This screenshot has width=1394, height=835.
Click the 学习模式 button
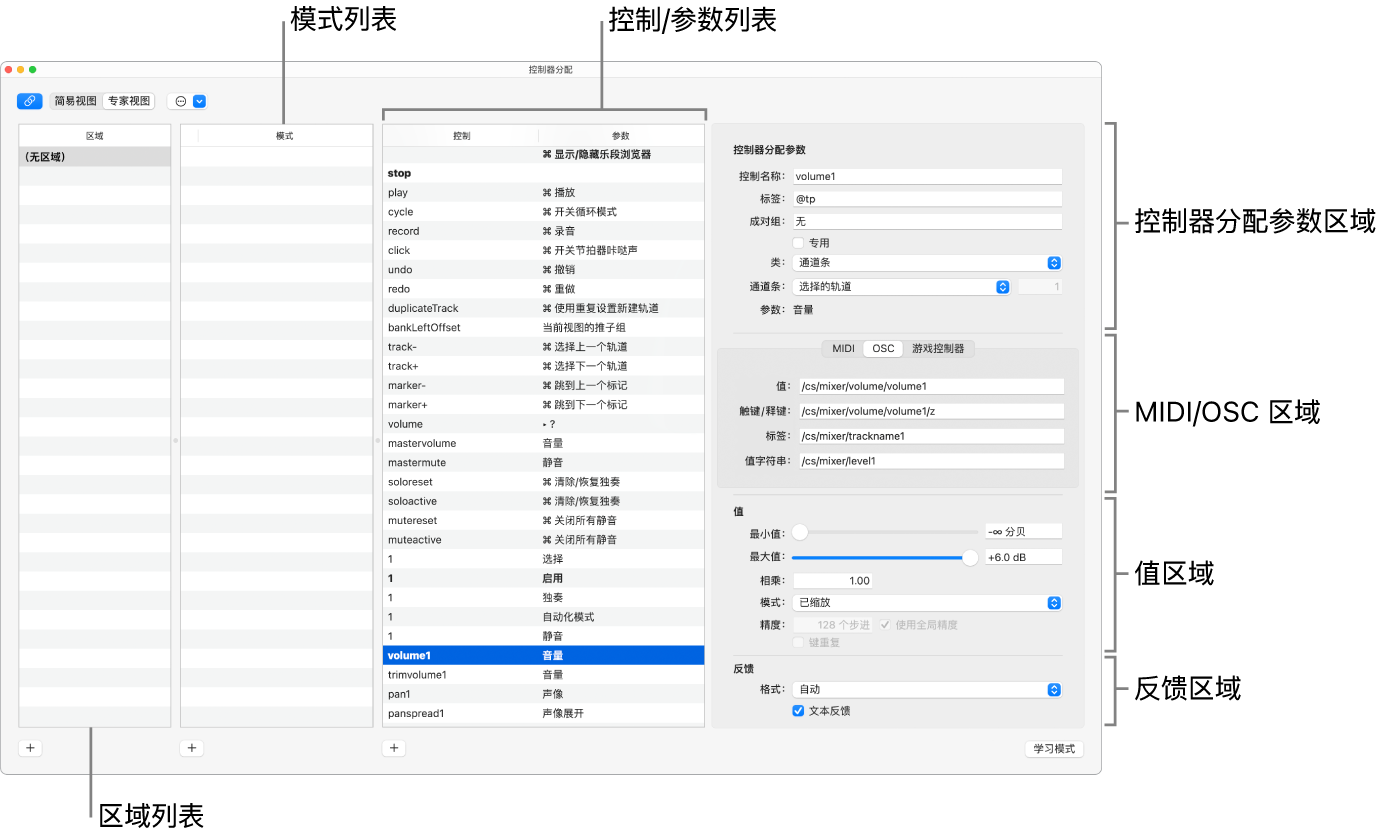1054,748
